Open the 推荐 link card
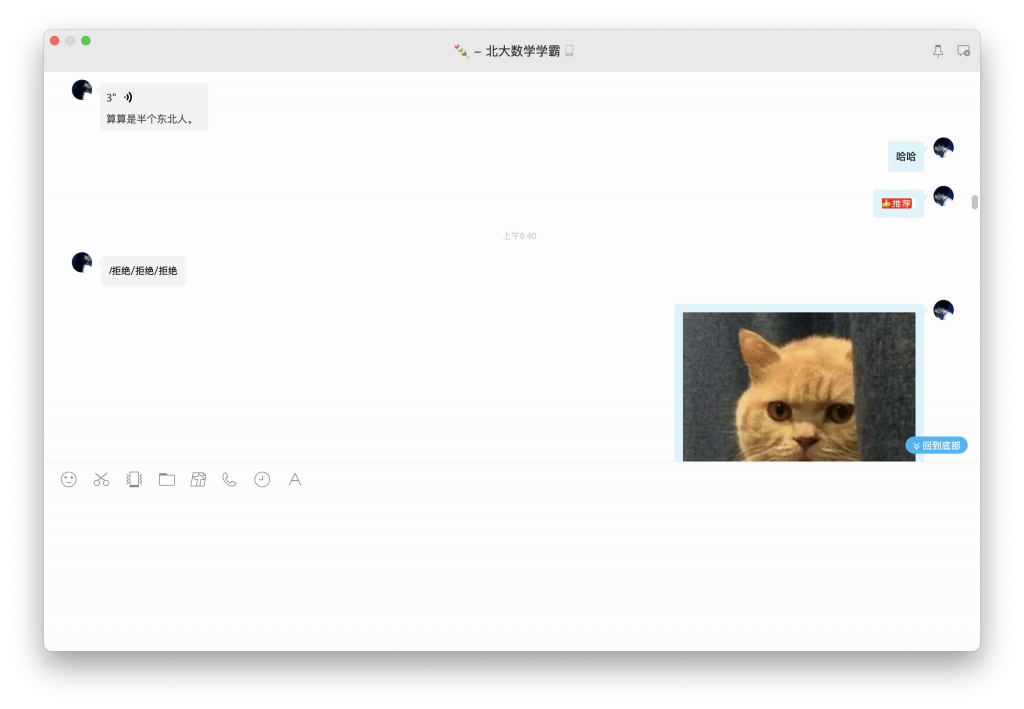The height and width of the screenshot is (709, 1024). pyautogui.click(x=897, y=203)
